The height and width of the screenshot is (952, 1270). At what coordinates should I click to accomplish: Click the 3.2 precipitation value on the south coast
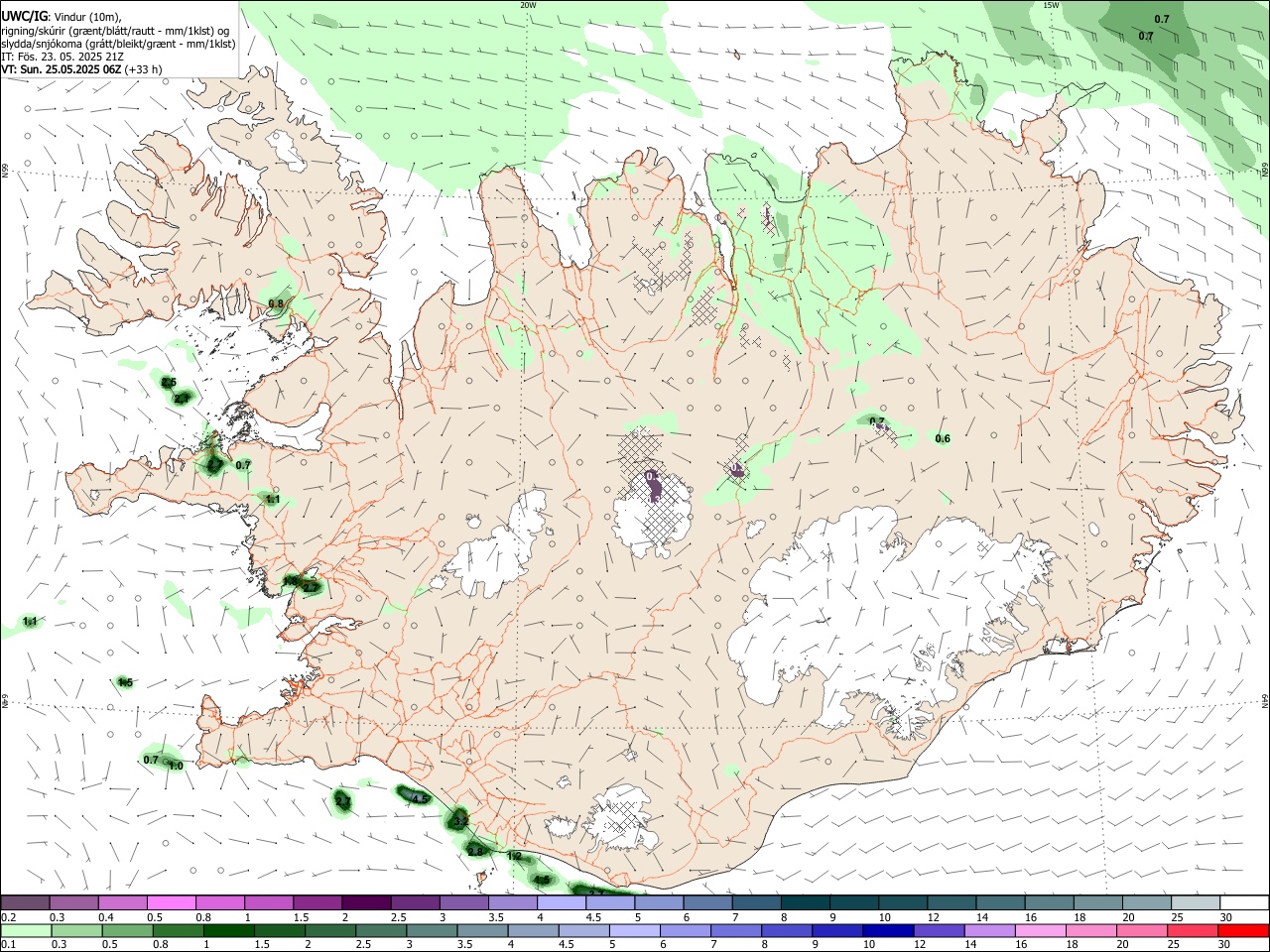click(460, 821)
